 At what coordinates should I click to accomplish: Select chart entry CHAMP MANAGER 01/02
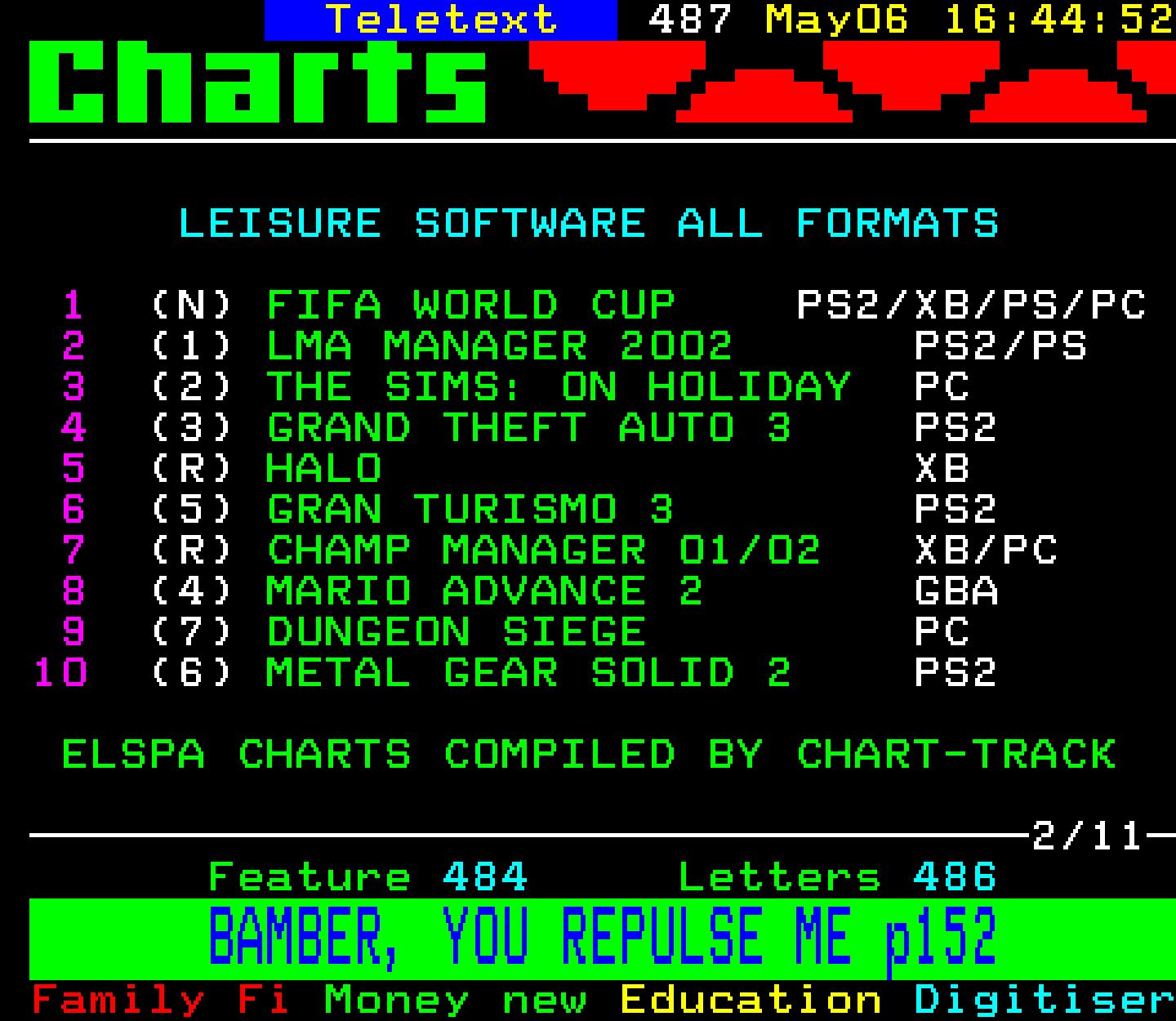pyautogui.click(x=544, y=551)
